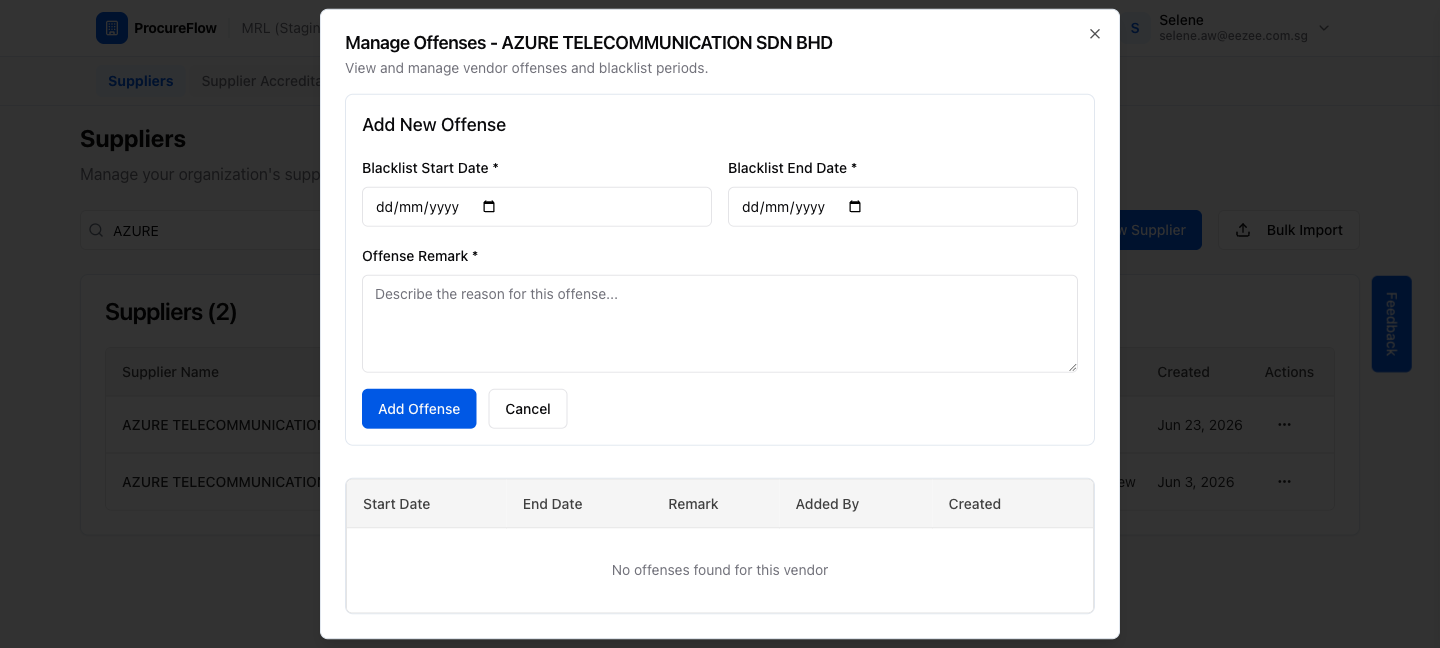Click the Added By column header

coord(828,504)
